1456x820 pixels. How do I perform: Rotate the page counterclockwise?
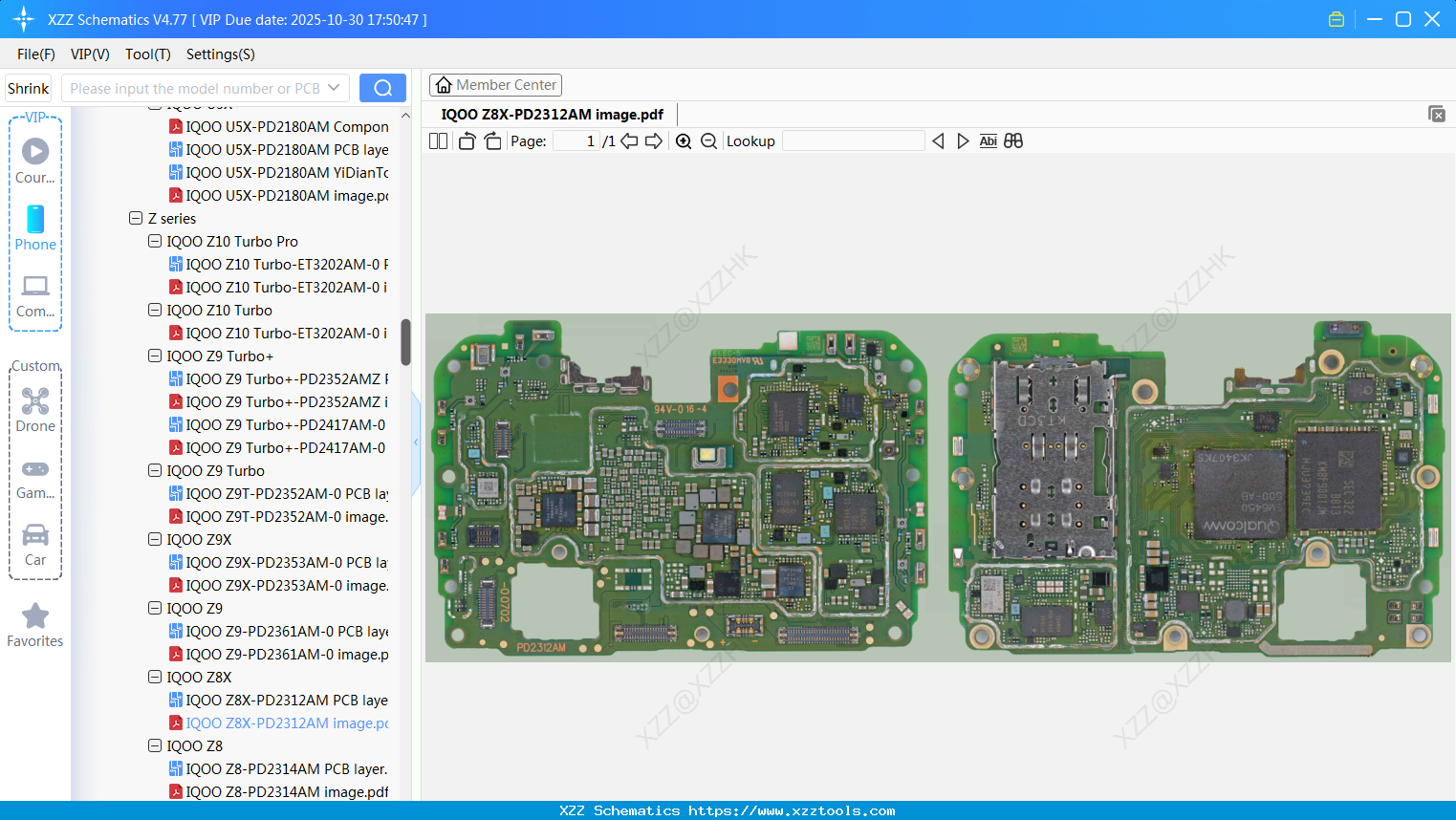(x=466, y=140)
